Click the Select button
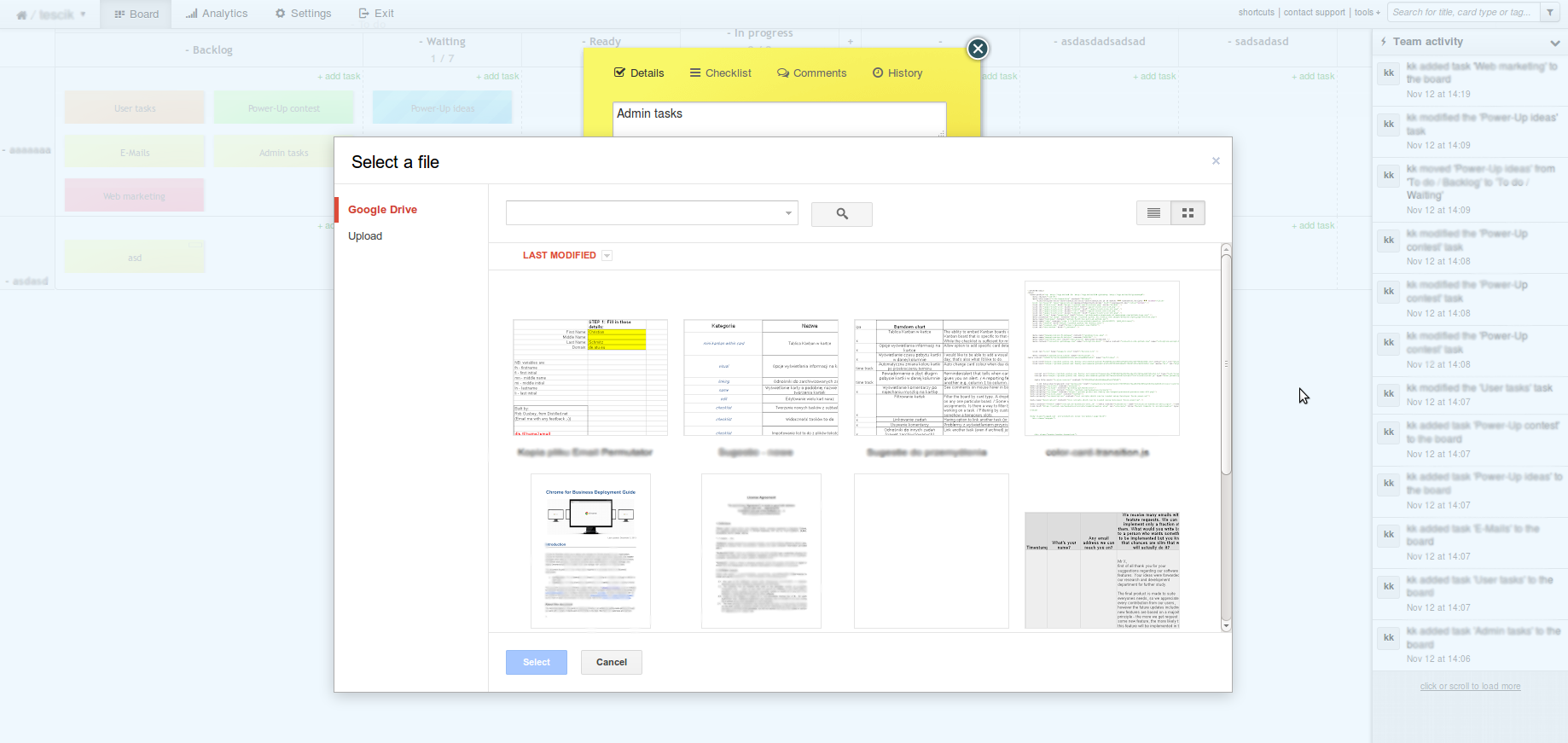 click(537, 662)
